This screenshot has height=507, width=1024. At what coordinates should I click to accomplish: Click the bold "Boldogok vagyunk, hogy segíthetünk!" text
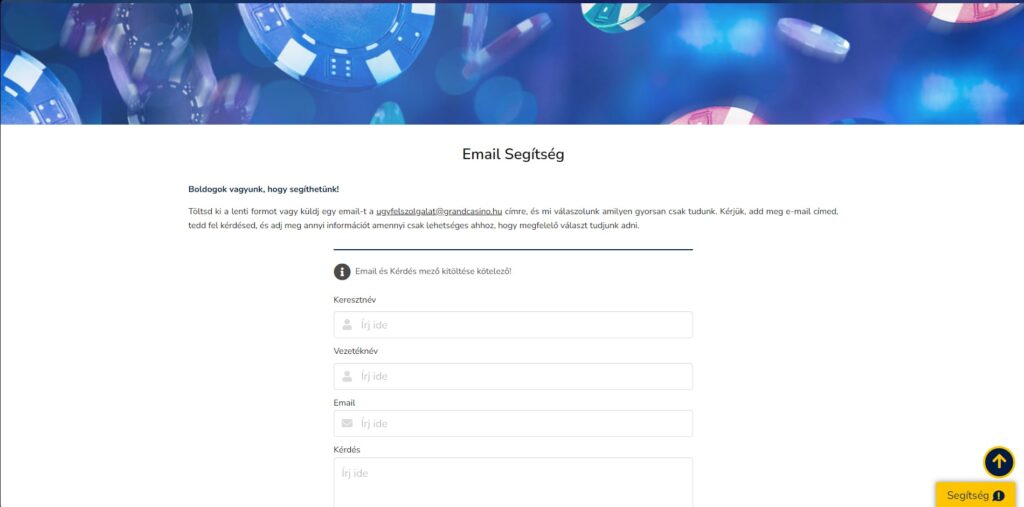263,189
